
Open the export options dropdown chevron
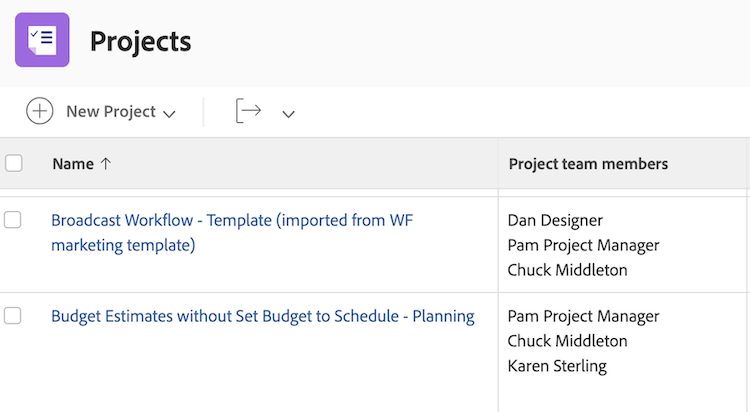pos(288,113)
